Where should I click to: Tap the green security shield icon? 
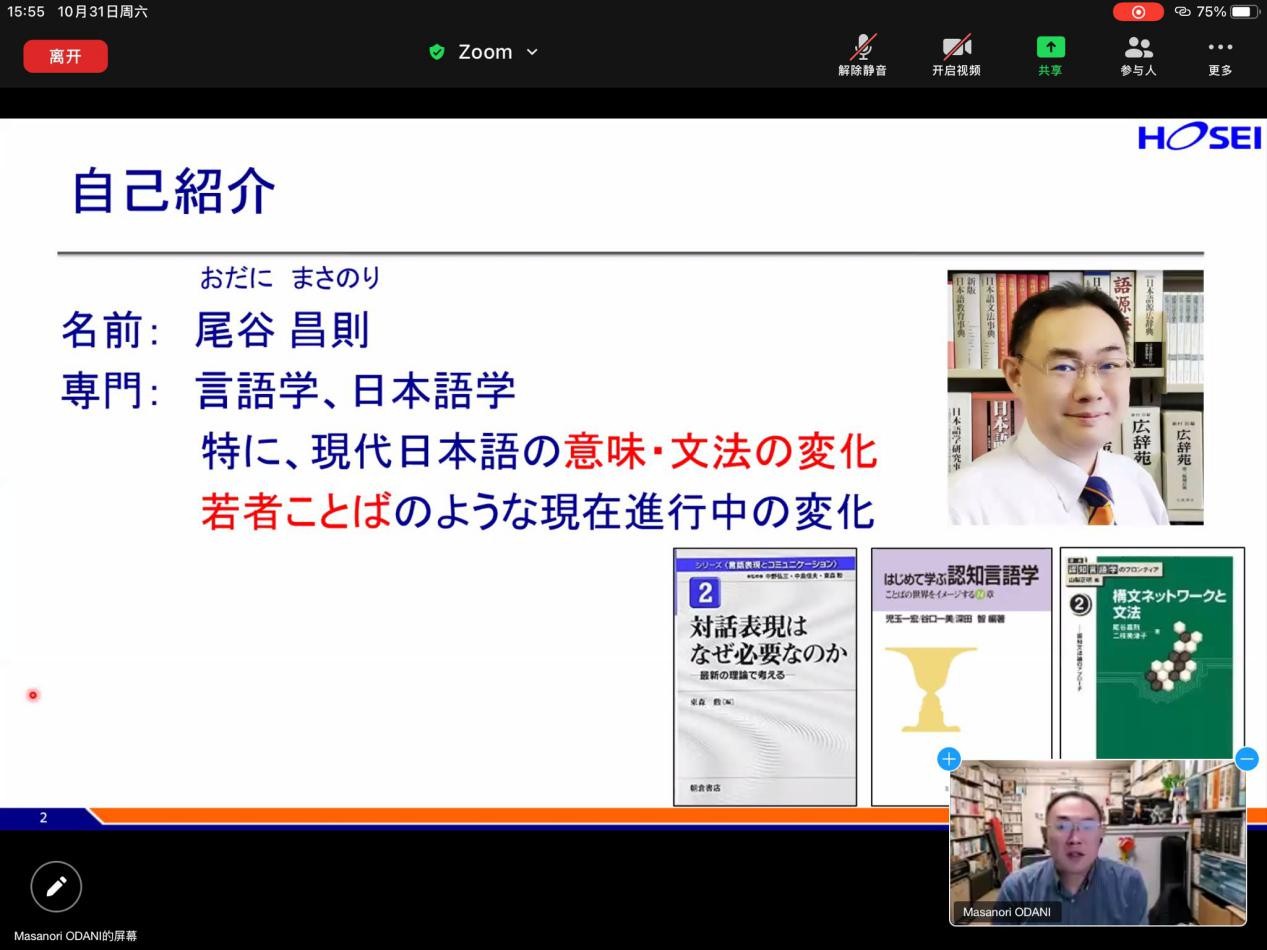coord(437,52)
